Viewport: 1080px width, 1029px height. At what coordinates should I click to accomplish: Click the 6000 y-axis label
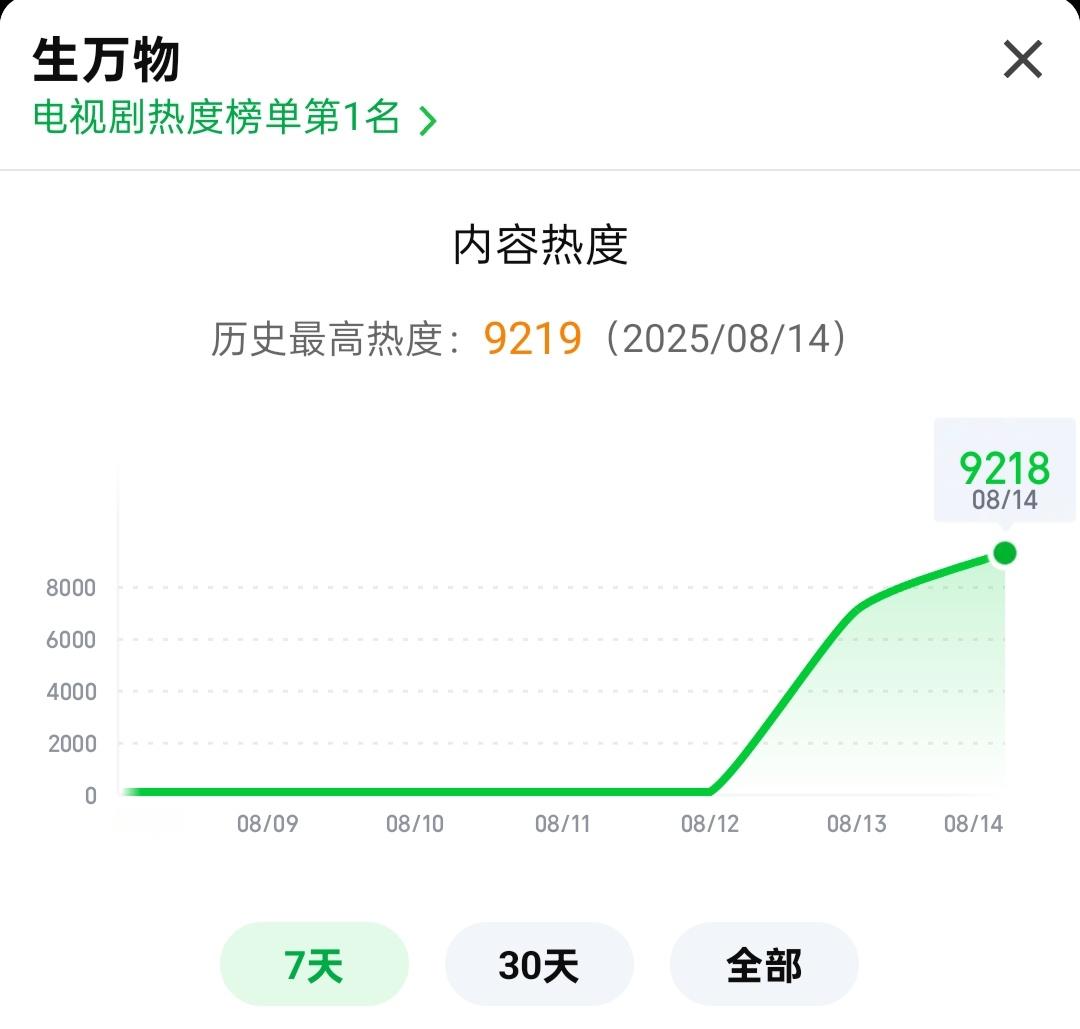pyautogui.click(x=71, y=640)
